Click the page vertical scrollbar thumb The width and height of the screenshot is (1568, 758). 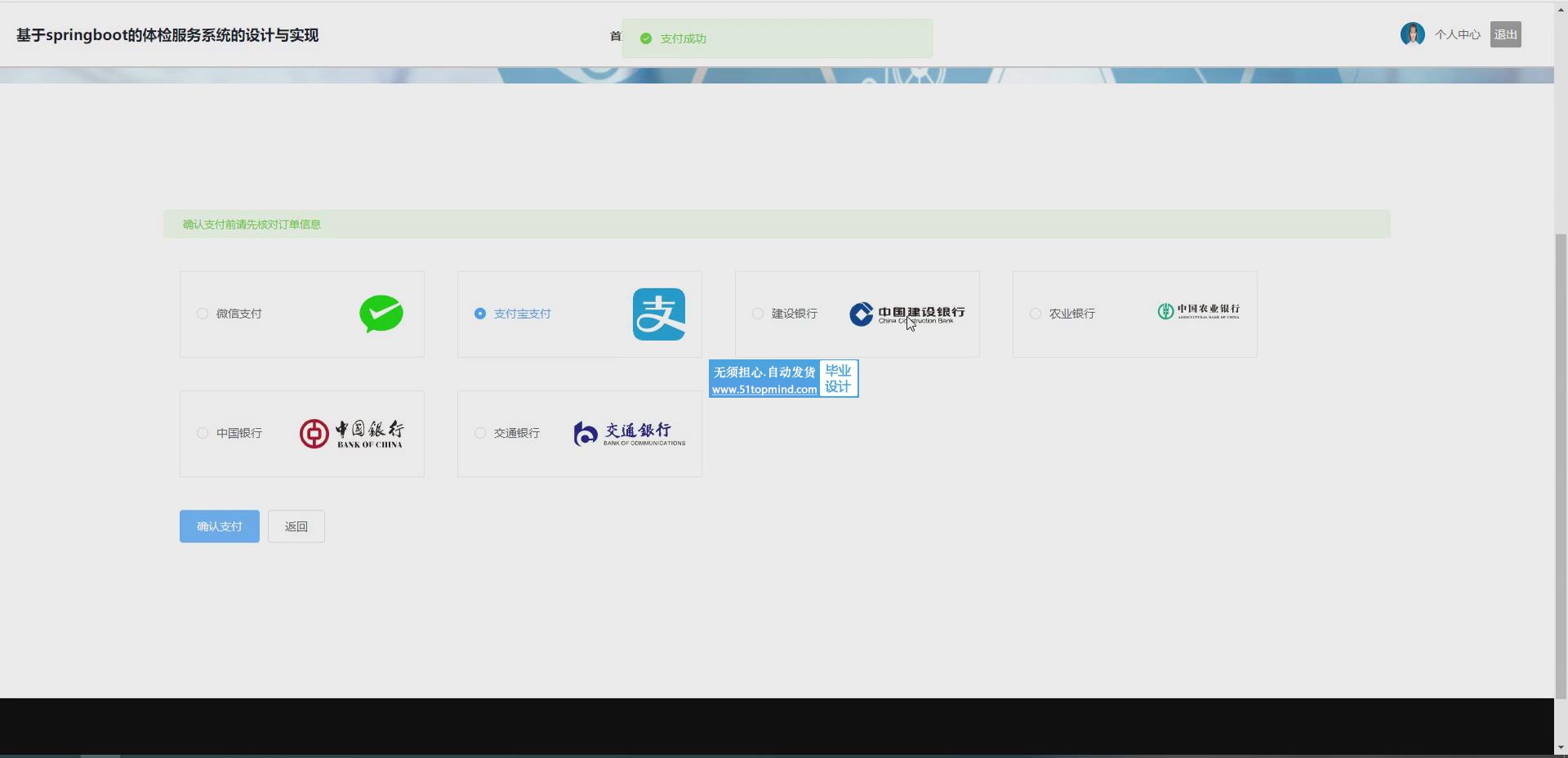pos(1561,466)
